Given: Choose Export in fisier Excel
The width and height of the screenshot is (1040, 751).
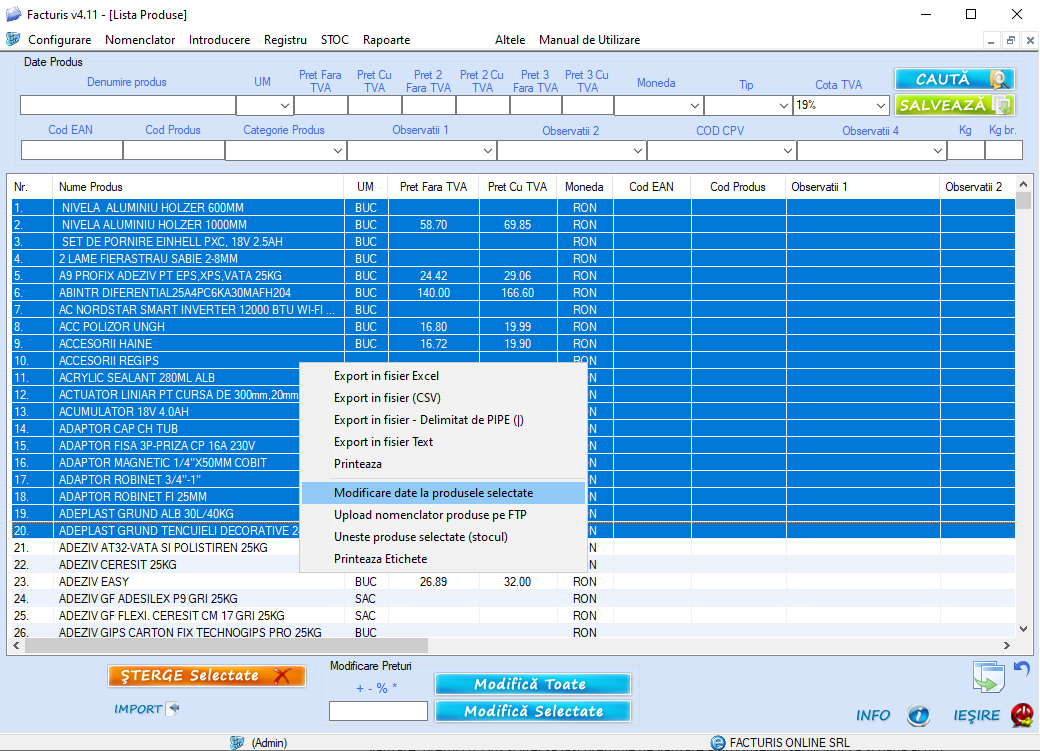Looking at the screenshot, I should click(x=443, y=376).
